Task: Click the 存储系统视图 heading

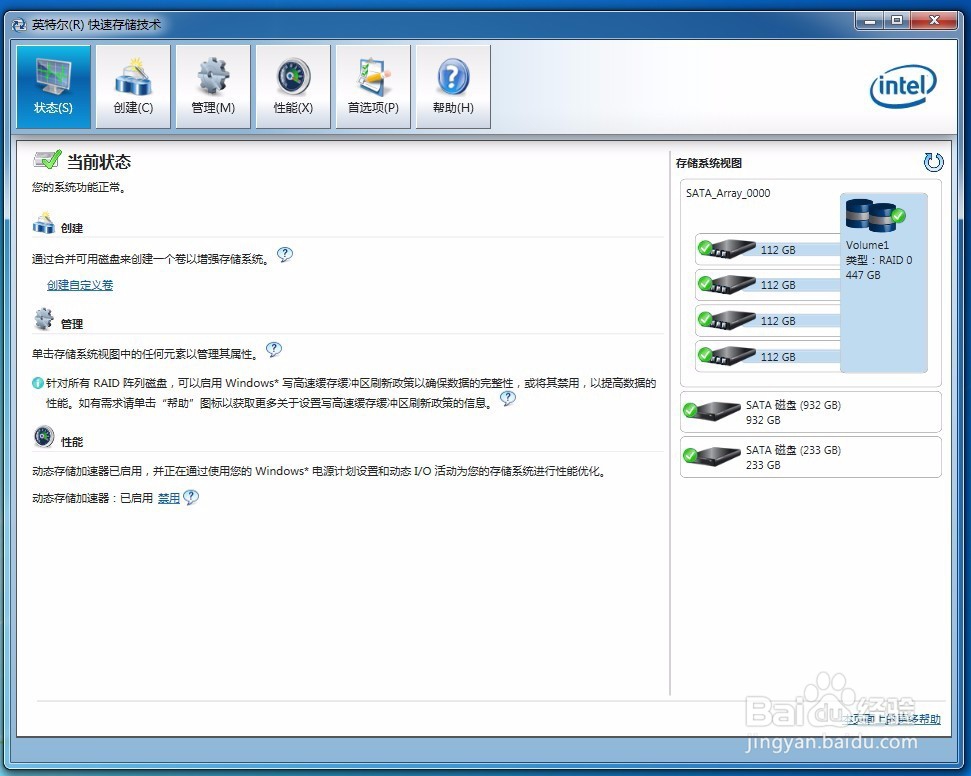Action: click(x=708, y=163)
